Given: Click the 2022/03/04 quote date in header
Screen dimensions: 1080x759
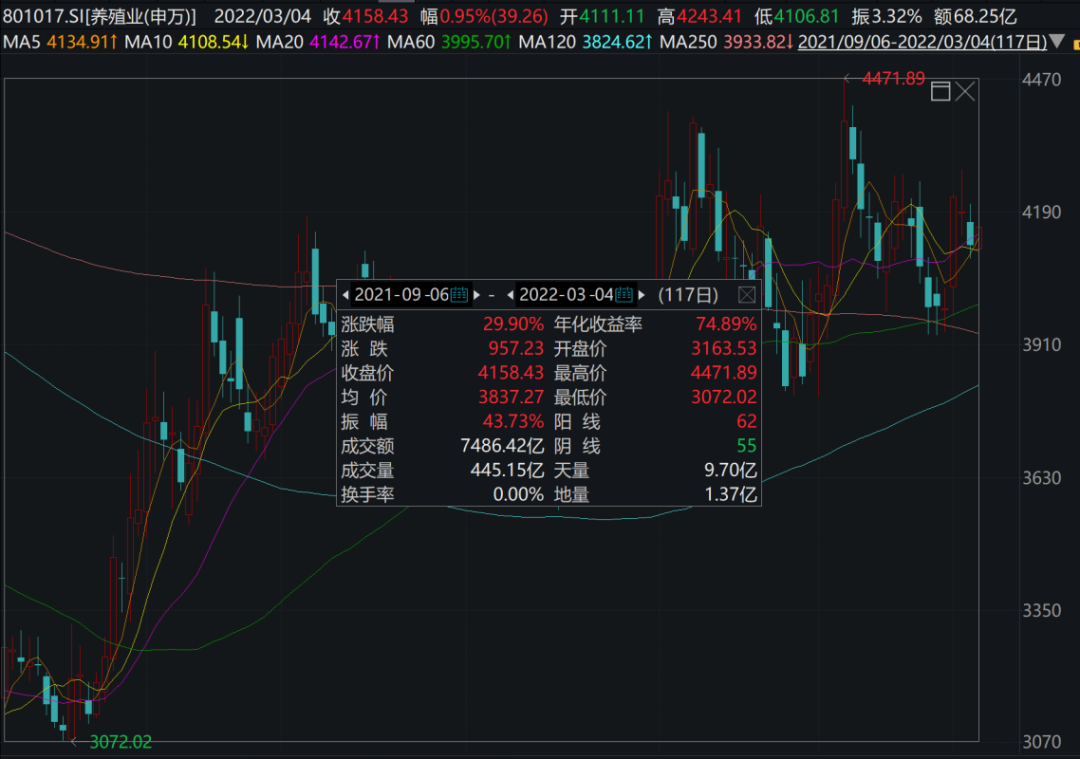Looking at the screenshot, I should 262,16.
